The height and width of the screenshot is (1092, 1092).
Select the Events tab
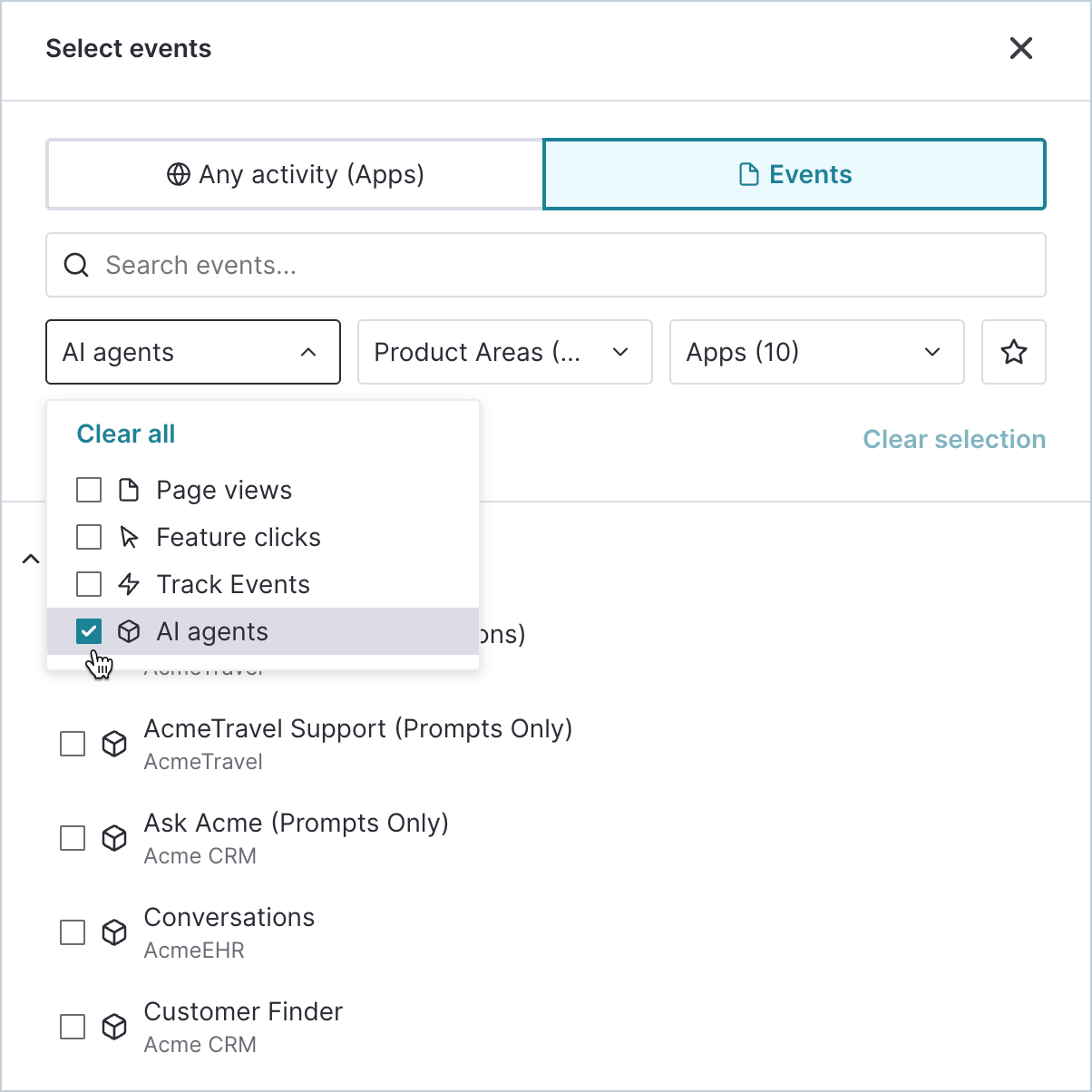pos(795,174)
